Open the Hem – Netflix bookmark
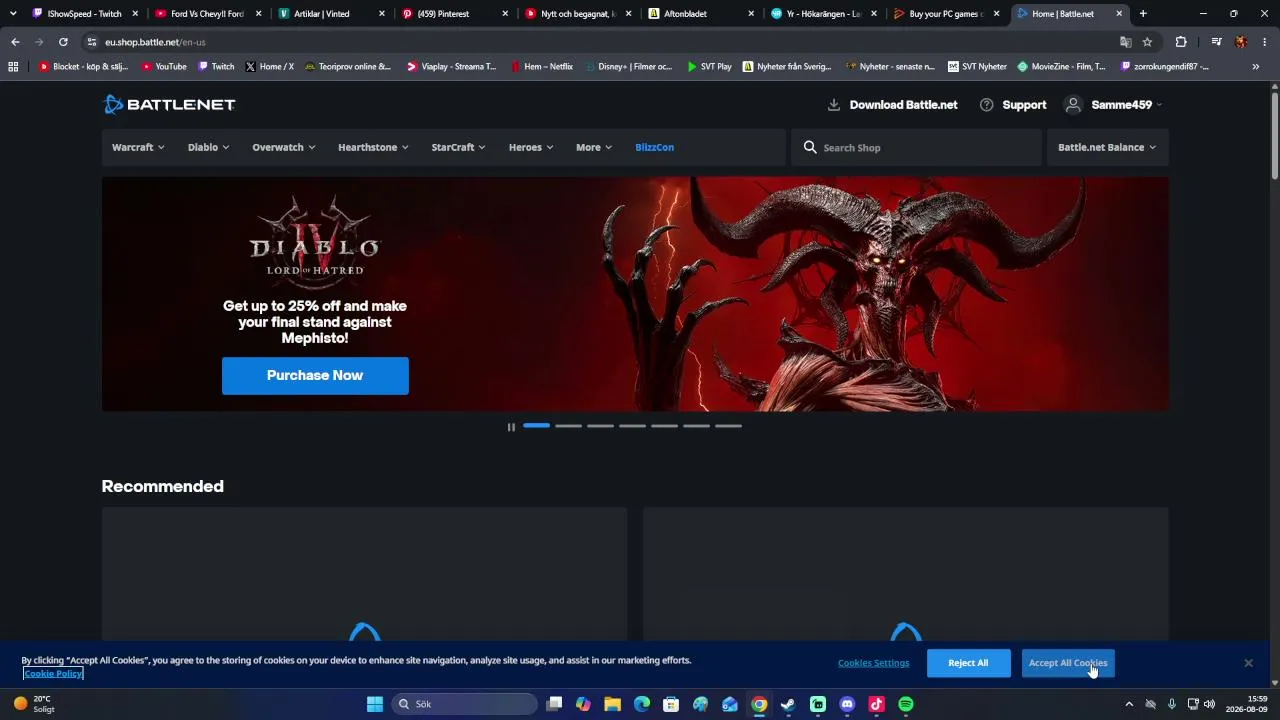Screen dimensions: 1280x720 (x=541, y=67)
